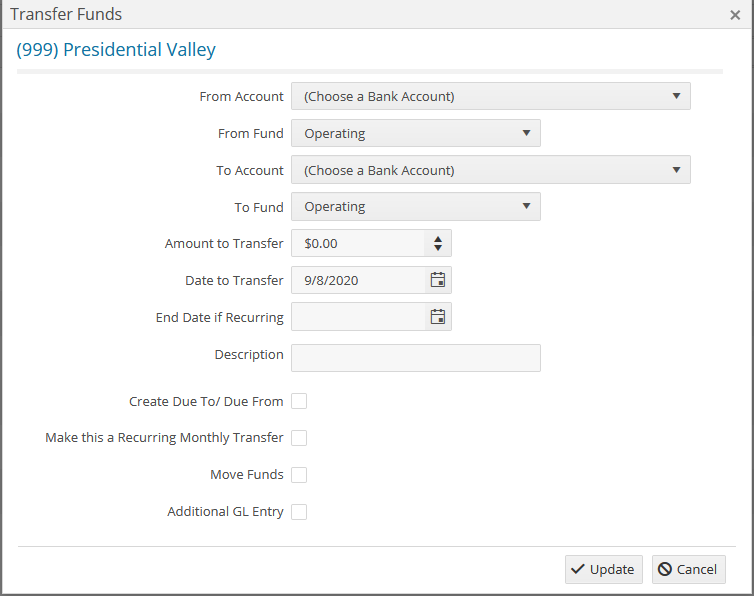Screen dimensions: 754x596
Task: Tick the Move Funds checkbox
Action: (299, 475)
